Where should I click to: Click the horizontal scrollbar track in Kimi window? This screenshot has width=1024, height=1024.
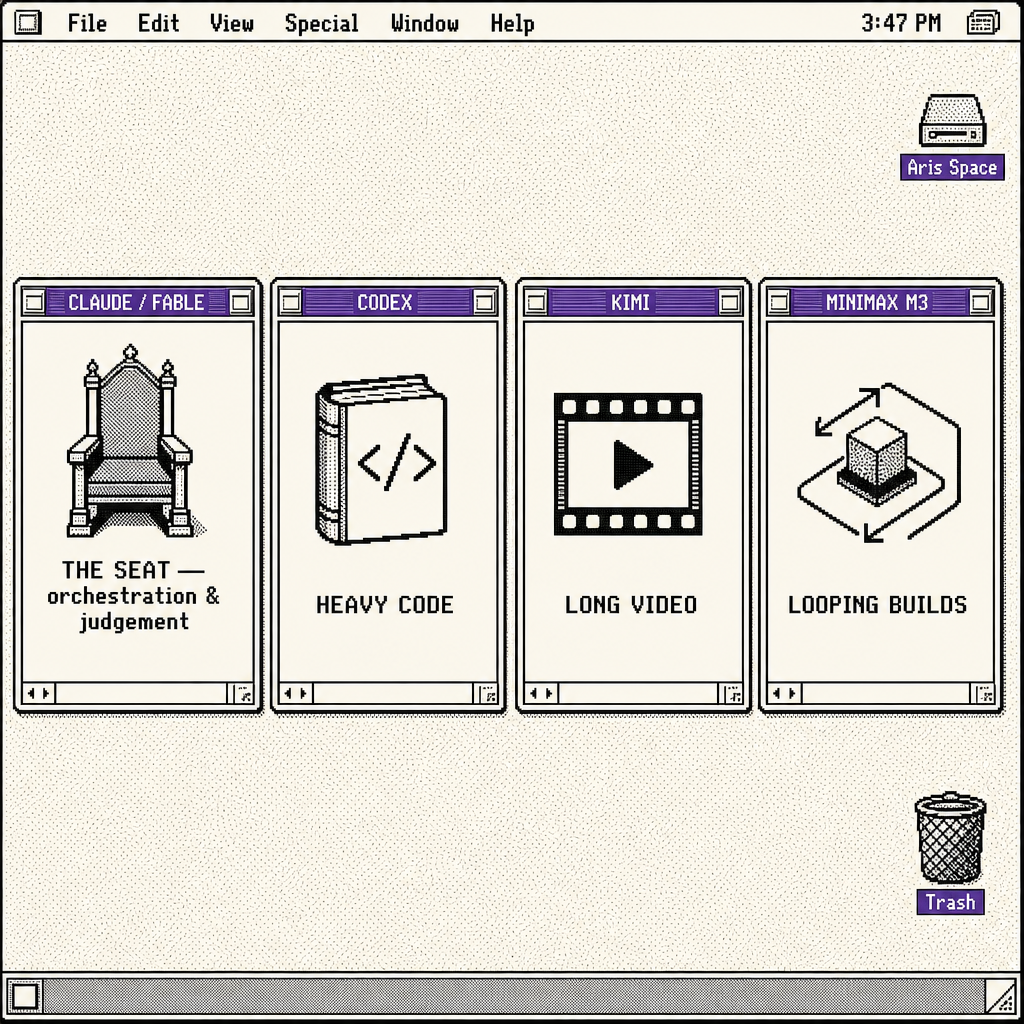(x=638, y=694)
